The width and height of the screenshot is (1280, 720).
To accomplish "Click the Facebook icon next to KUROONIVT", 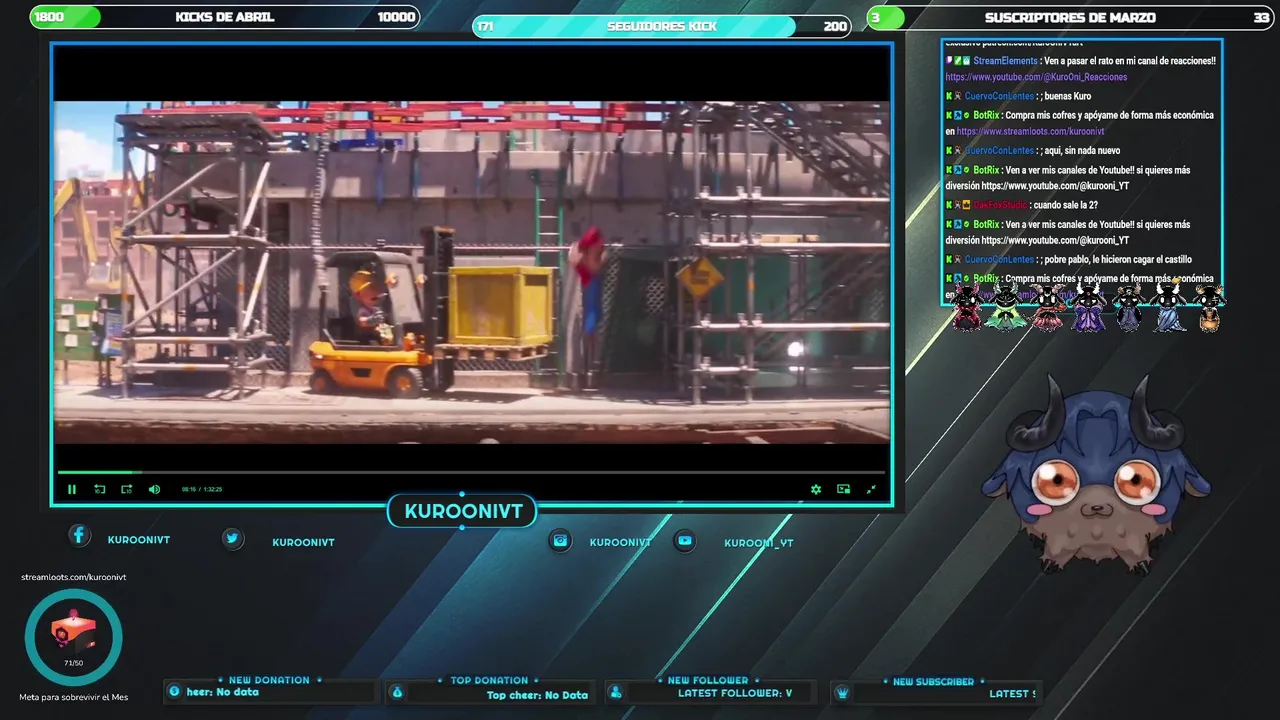I will (79, 535).
